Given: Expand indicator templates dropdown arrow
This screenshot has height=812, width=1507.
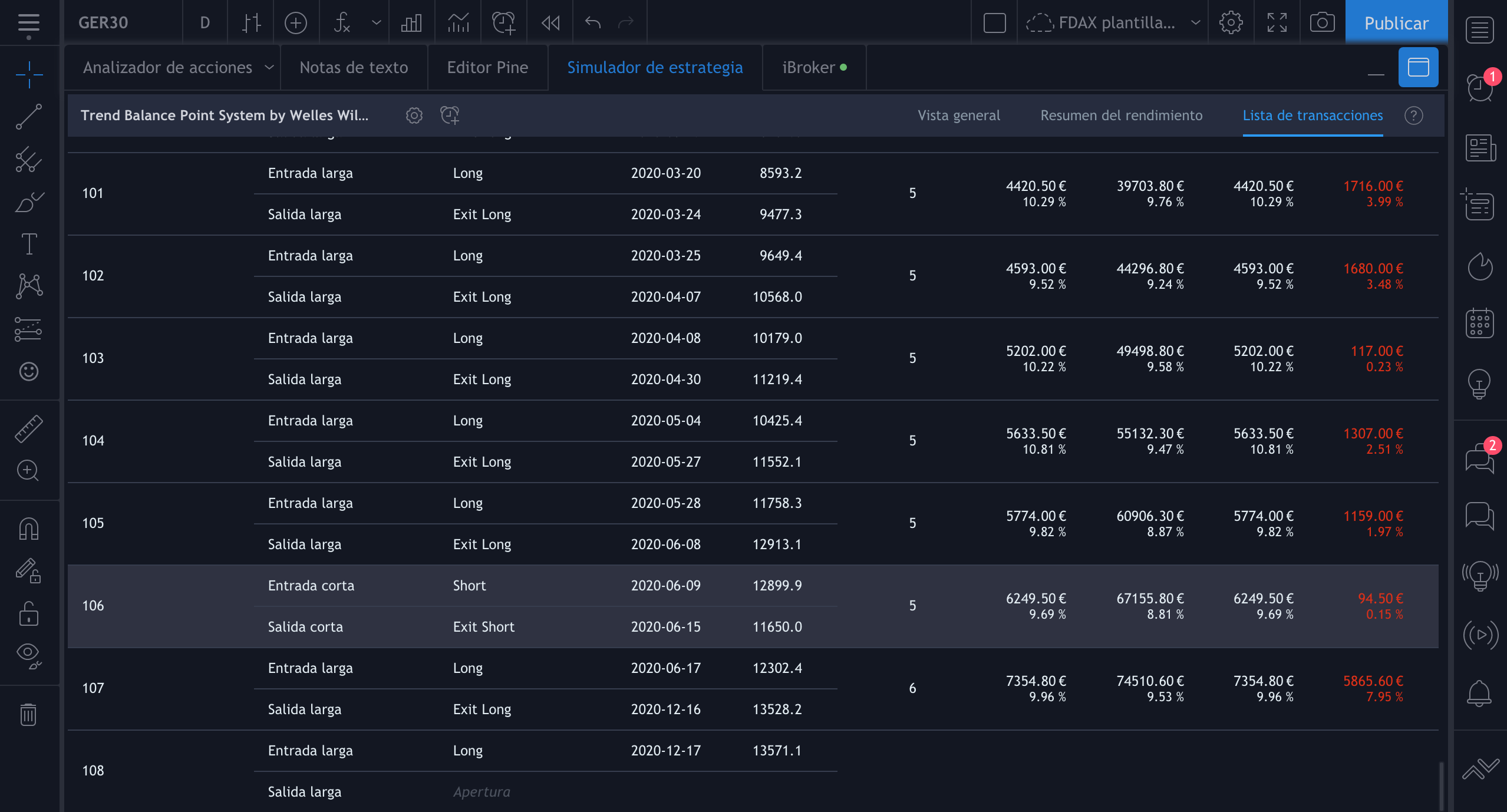Looking at the screenshot, I should point(376,23).
